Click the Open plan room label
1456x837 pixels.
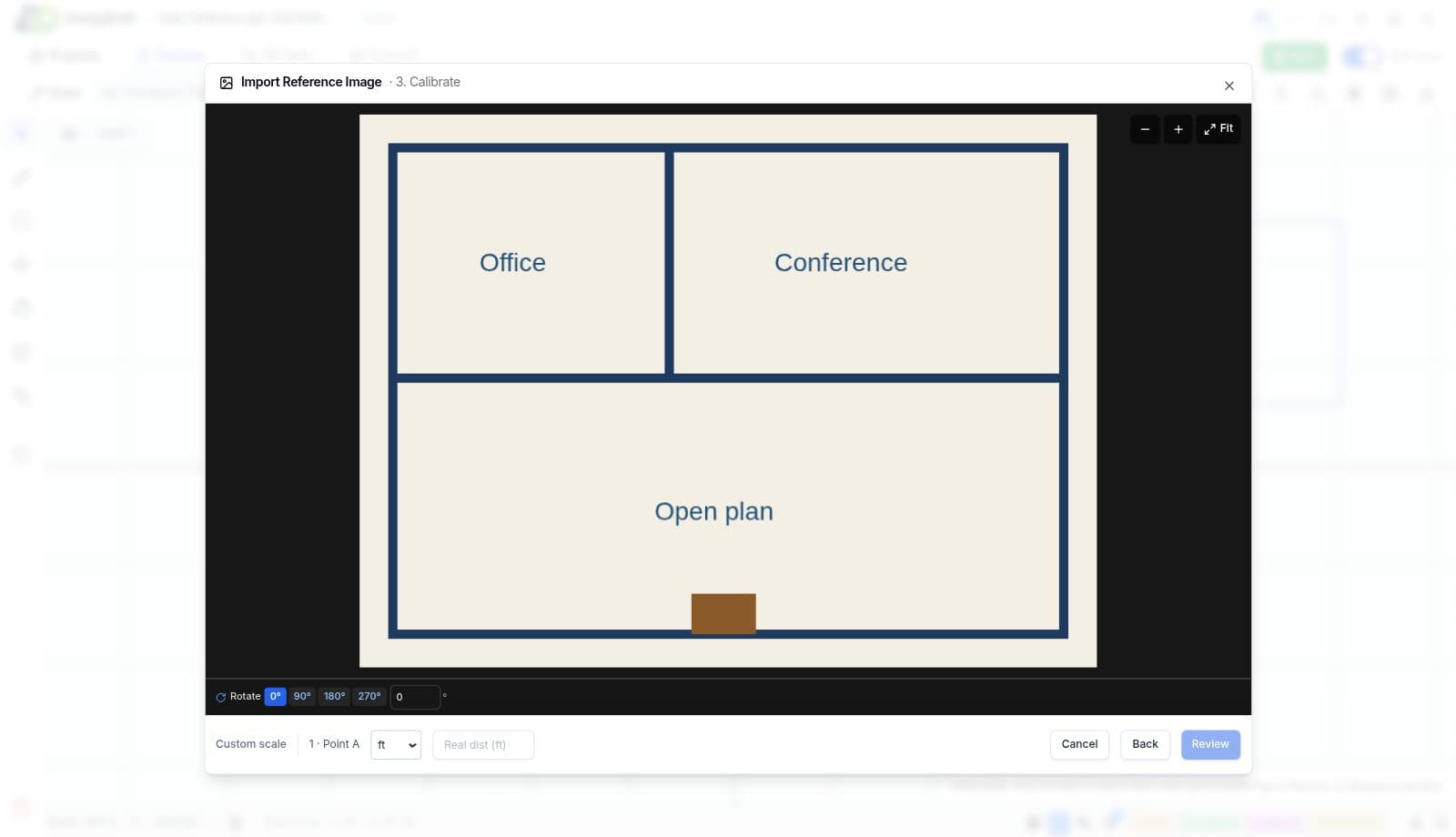pyautogui.click(x=713, y=512)
